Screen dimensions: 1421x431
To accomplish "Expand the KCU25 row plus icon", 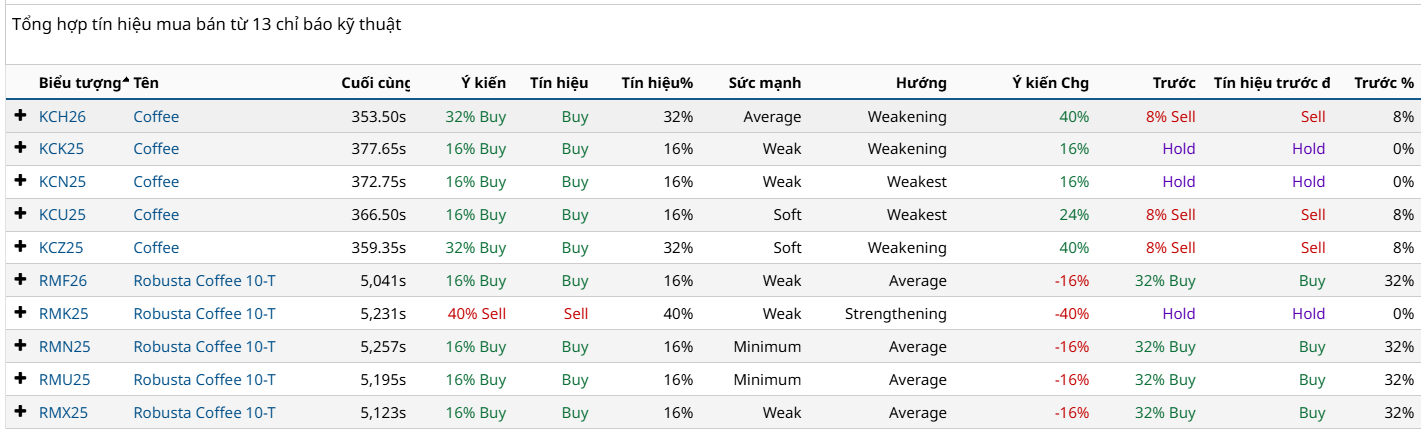I will coord(20,214).
